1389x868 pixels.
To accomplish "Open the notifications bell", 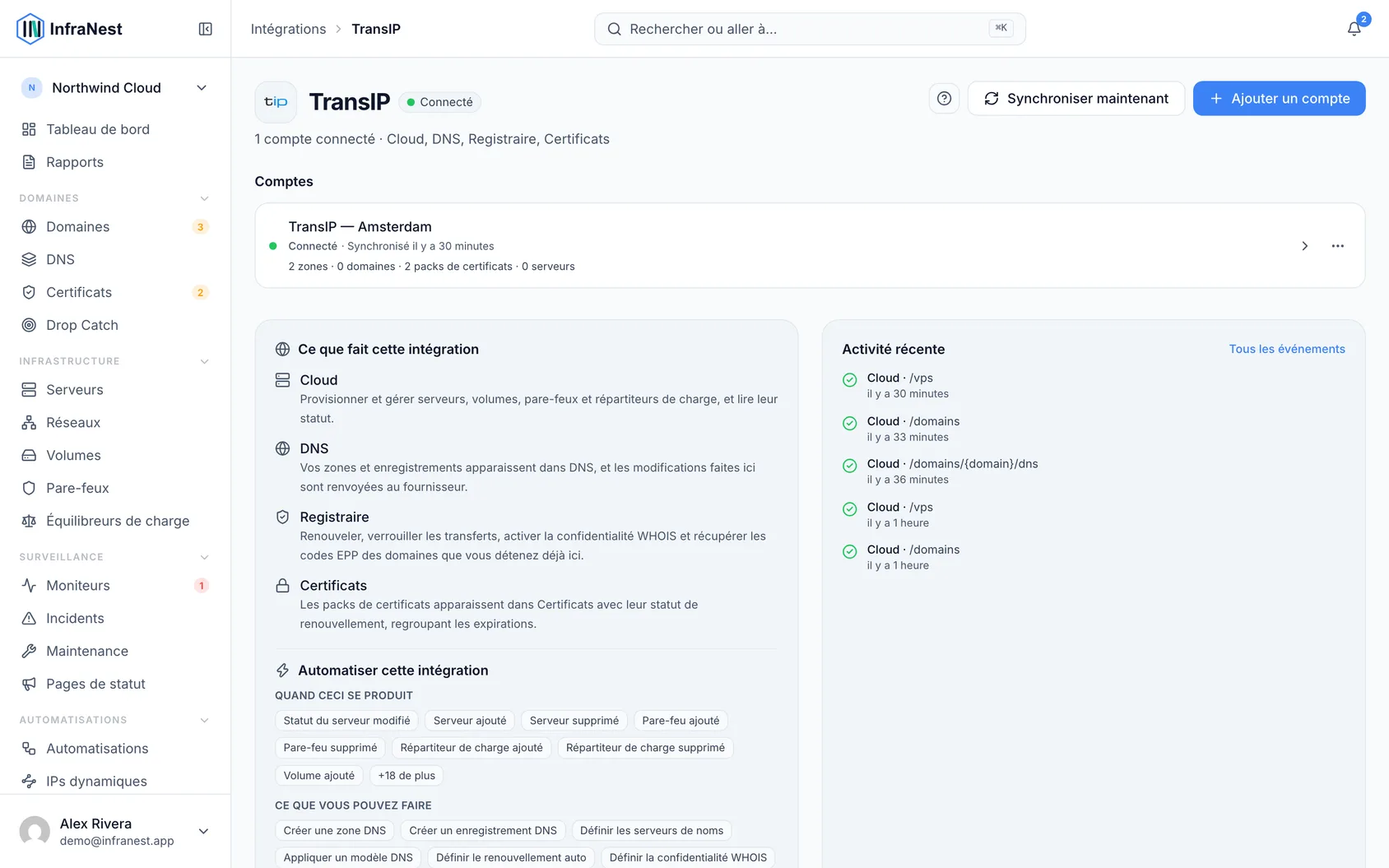I will pos(1354,29).
